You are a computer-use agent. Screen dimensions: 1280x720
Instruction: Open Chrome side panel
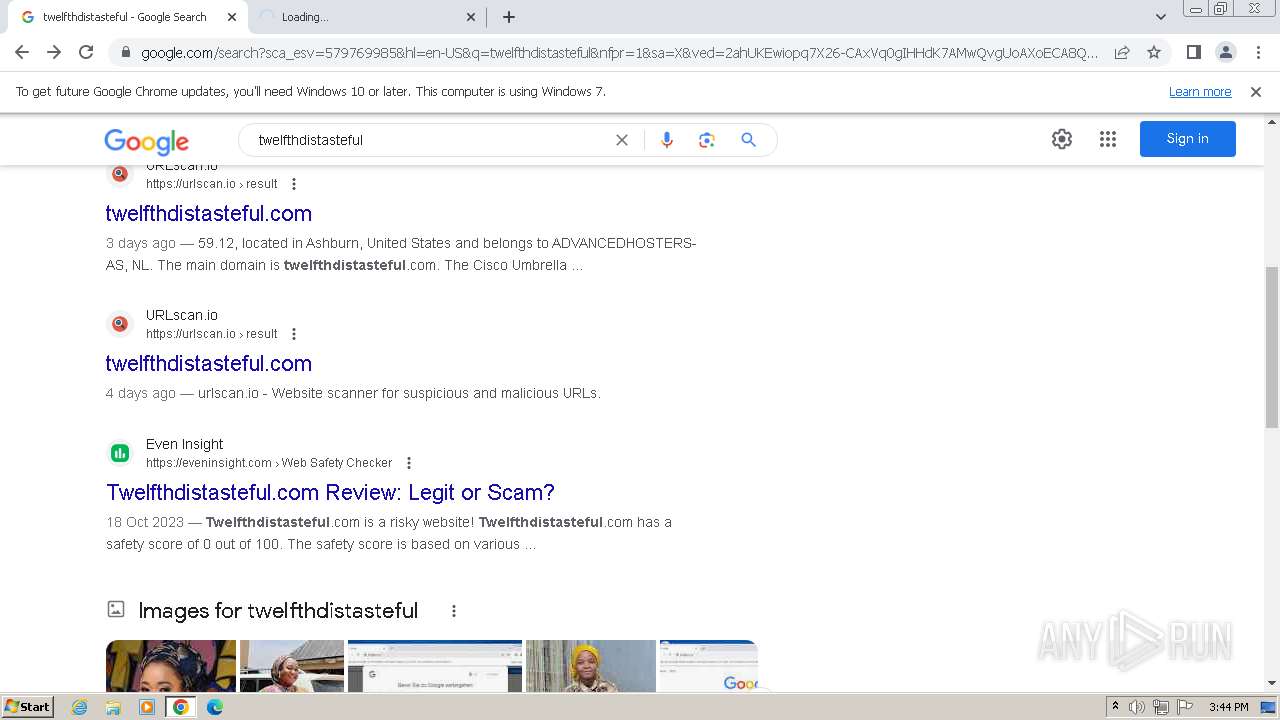pyautogui.click(x=1194, y=52)
